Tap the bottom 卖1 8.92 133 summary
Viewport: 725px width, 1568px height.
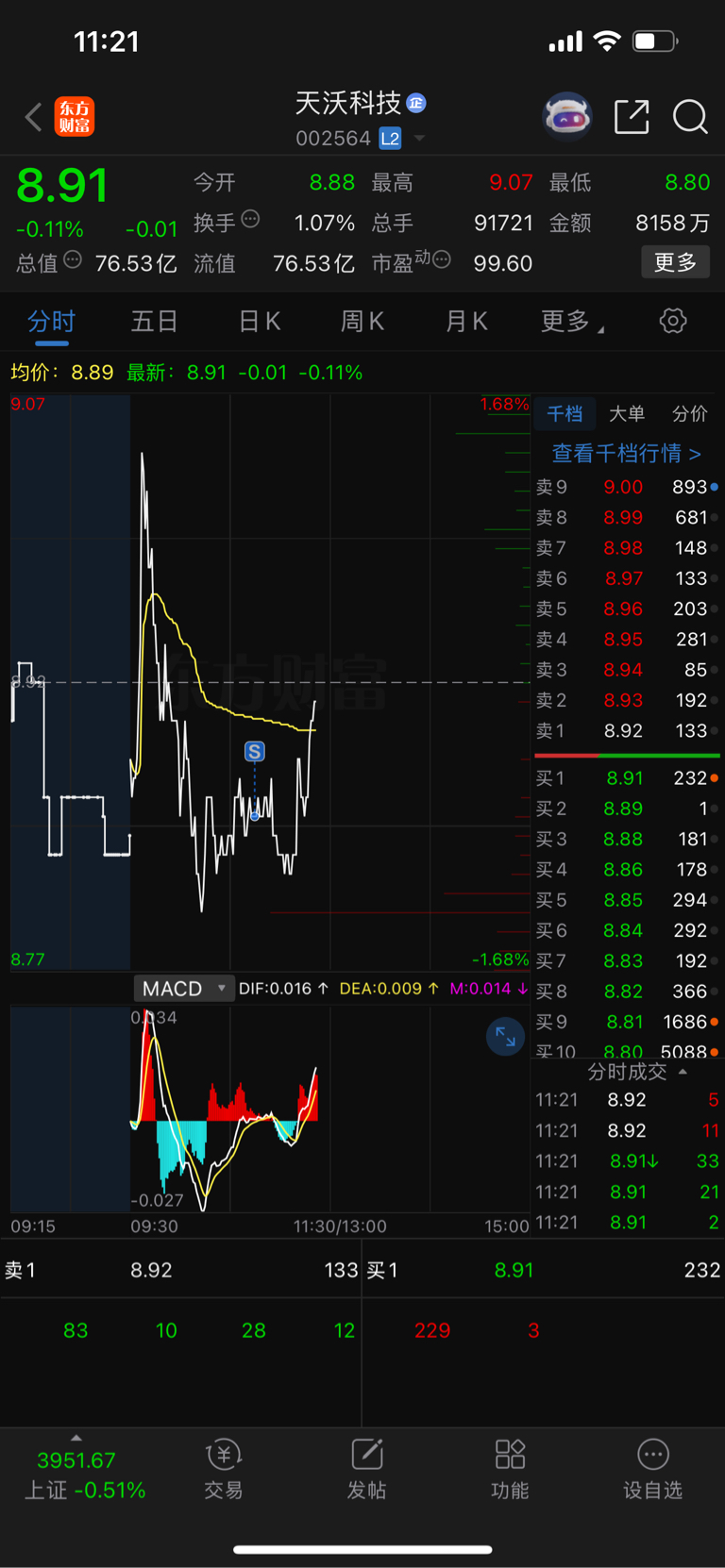pyautogui.click(x=181, y=1271)
